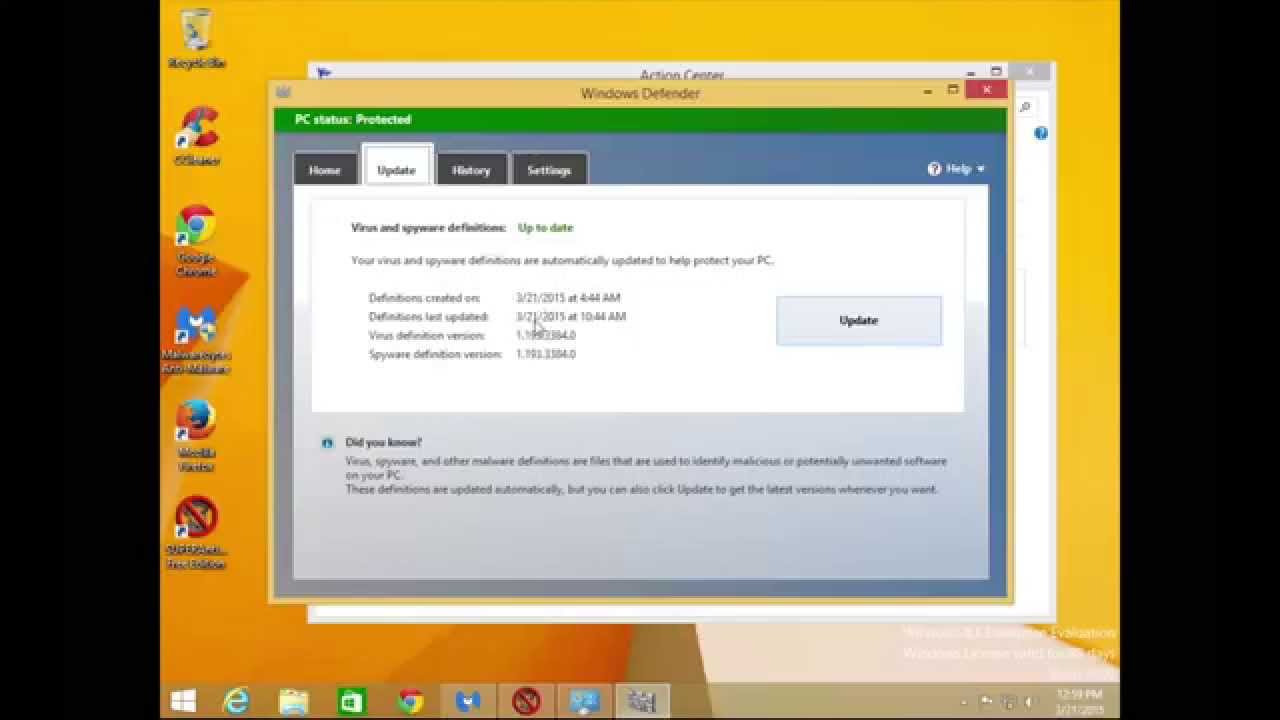1280x720 pixels.
Task: Open Malwarebytes Anti-Malware desktop shortcut
Action: click(197, 340)
